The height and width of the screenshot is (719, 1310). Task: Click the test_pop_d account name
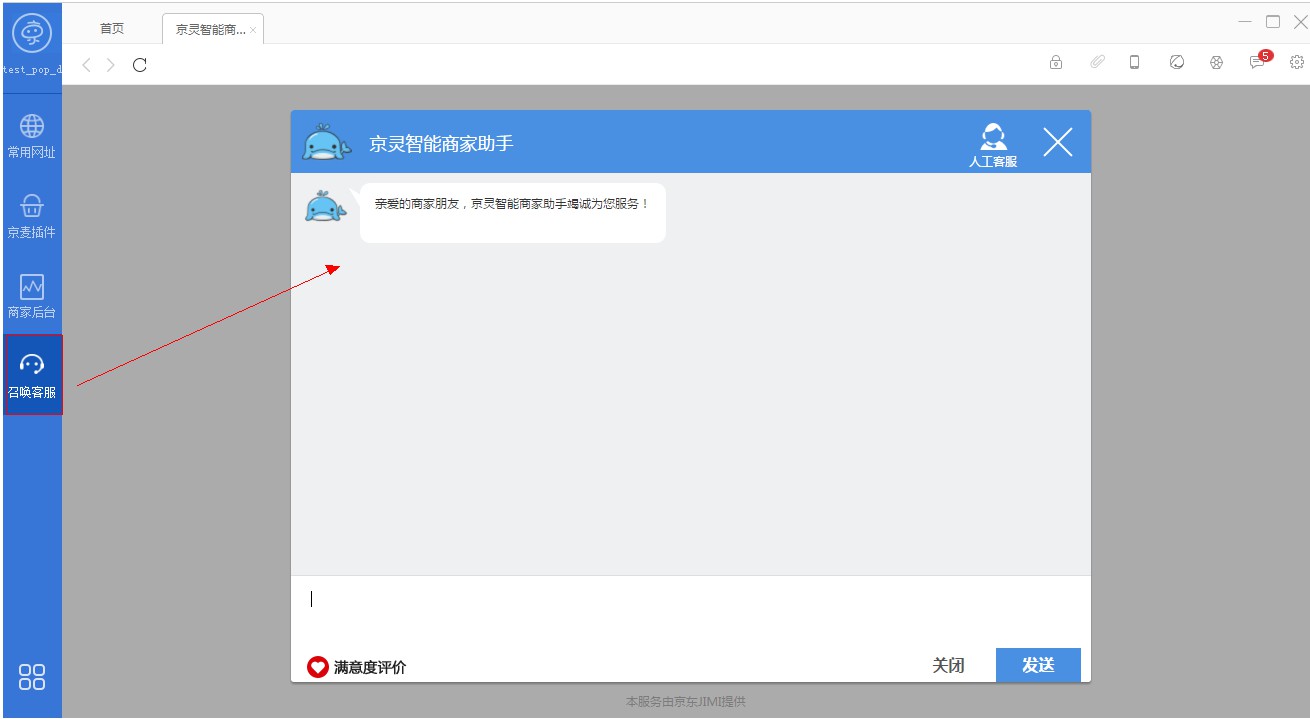[32, 69]
